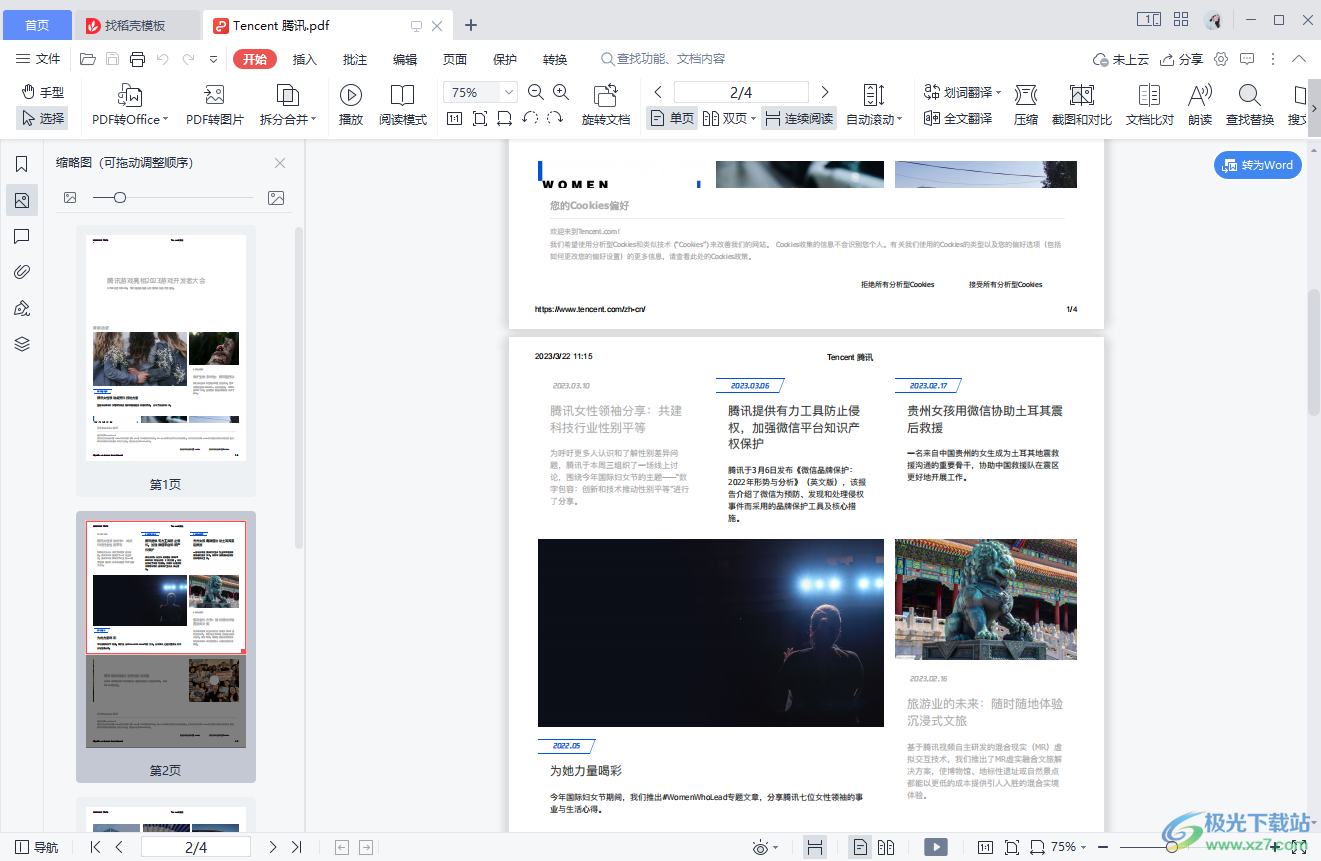Open 查找替换 find and replace
Viewport: 1321px width, 861px height.
(1250, 106)
